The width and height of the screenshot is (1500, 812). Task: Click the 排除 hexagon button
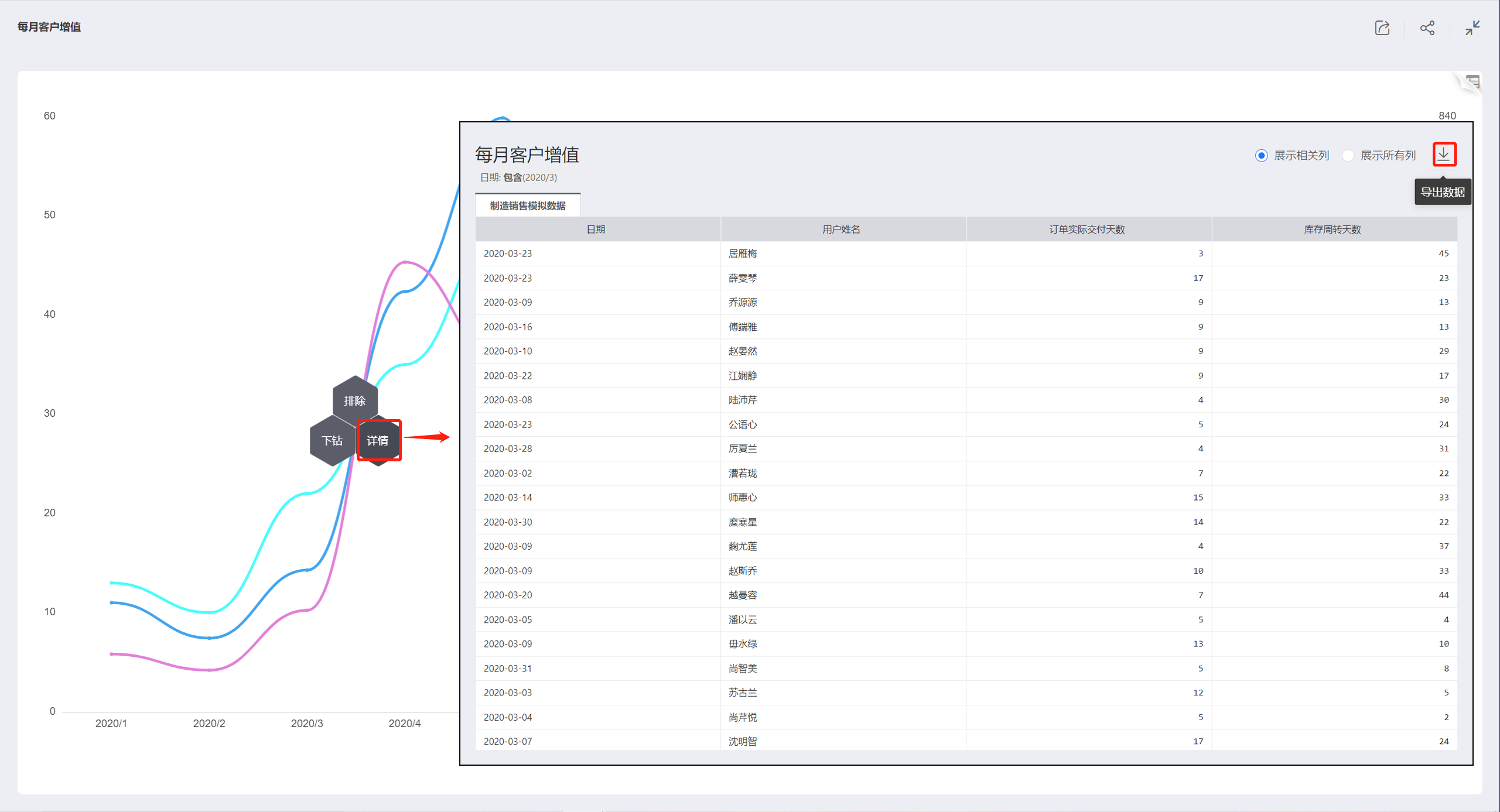(x=354, y=400)
